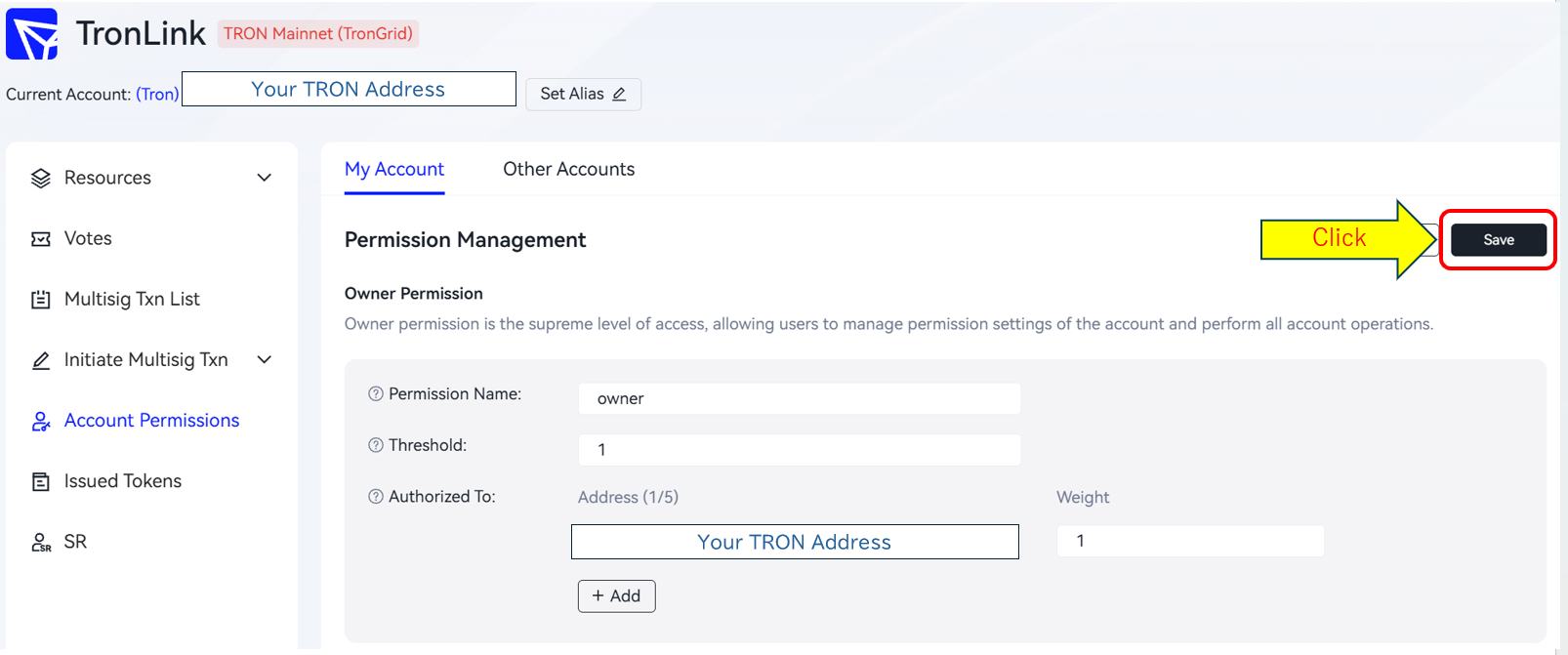Click the Address (1/5) label
This screenshot has width=1568, height=655.
pos(628,497)
